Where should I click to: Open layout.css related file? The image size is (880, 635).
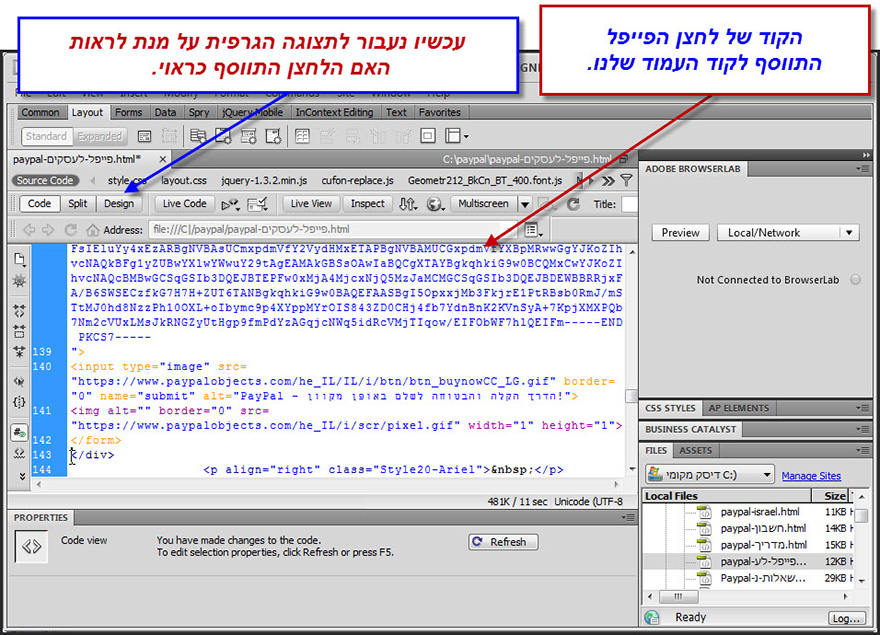(184, 181)
